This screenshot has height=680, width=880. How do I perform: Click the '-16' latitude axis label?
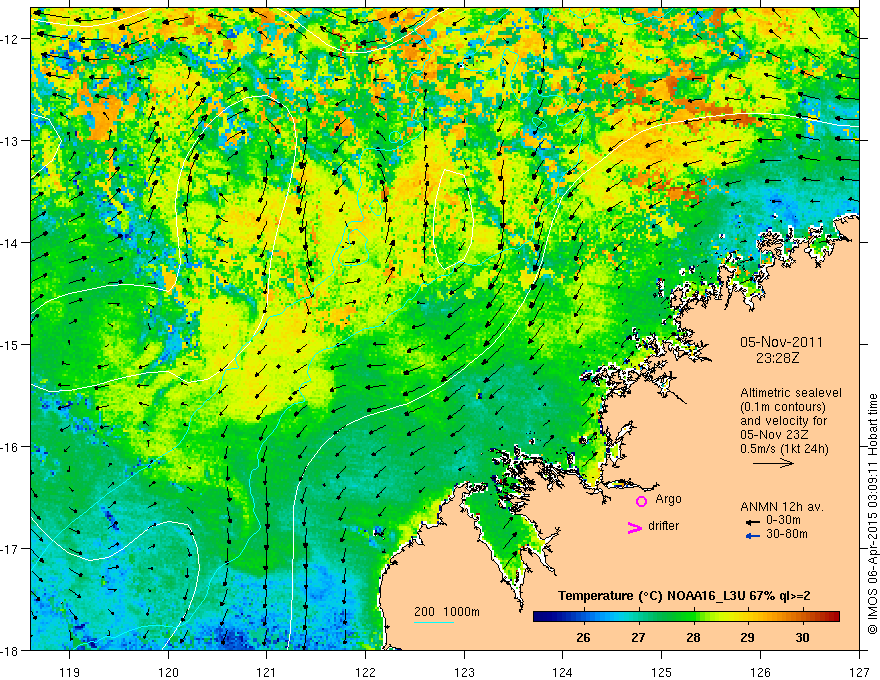click(11, 447)
